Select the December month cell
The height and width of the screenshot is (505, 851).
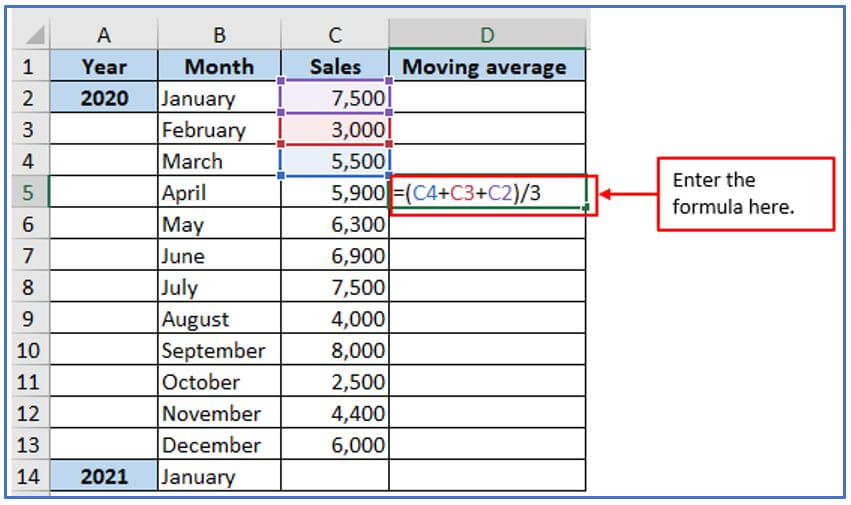click(219, 444)
